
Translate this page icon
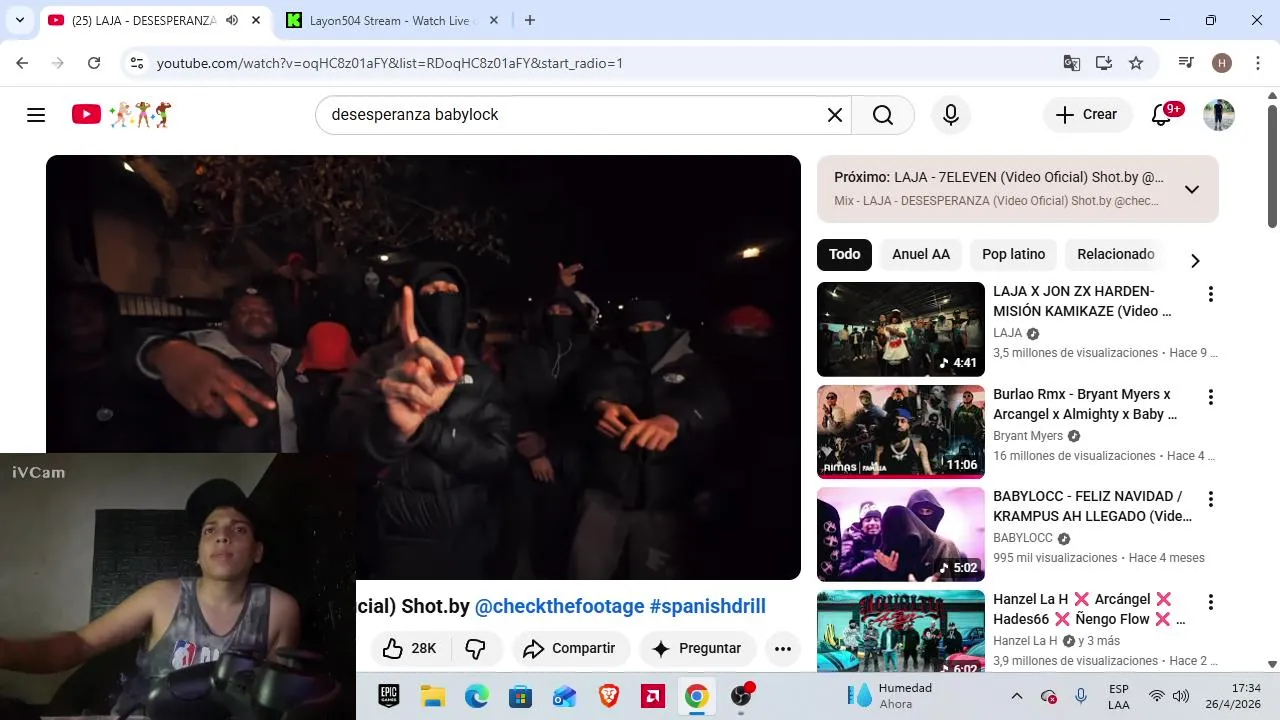tap(1072, 63)
